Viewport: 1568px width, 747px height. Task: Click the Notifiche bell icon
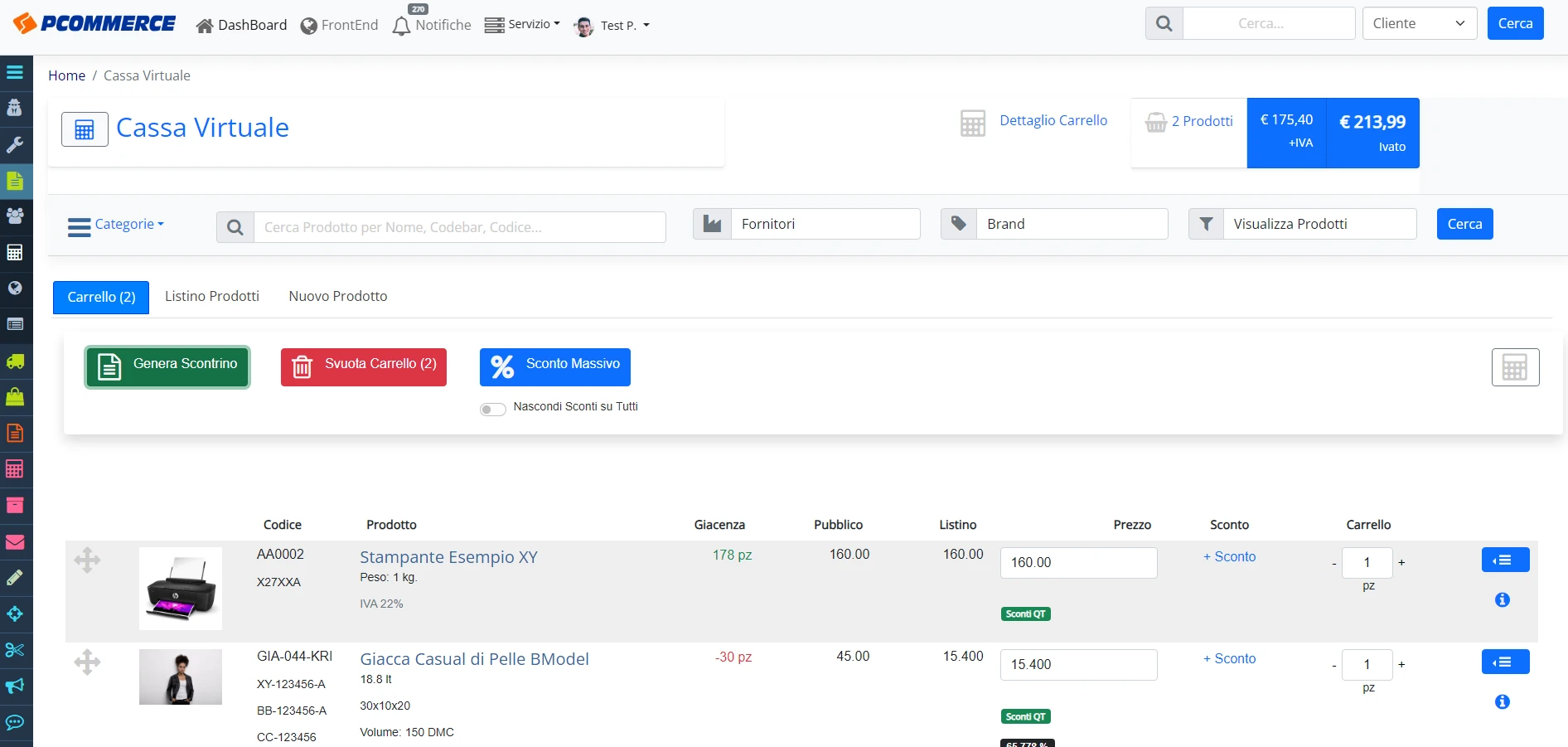[x=401, y=26]
